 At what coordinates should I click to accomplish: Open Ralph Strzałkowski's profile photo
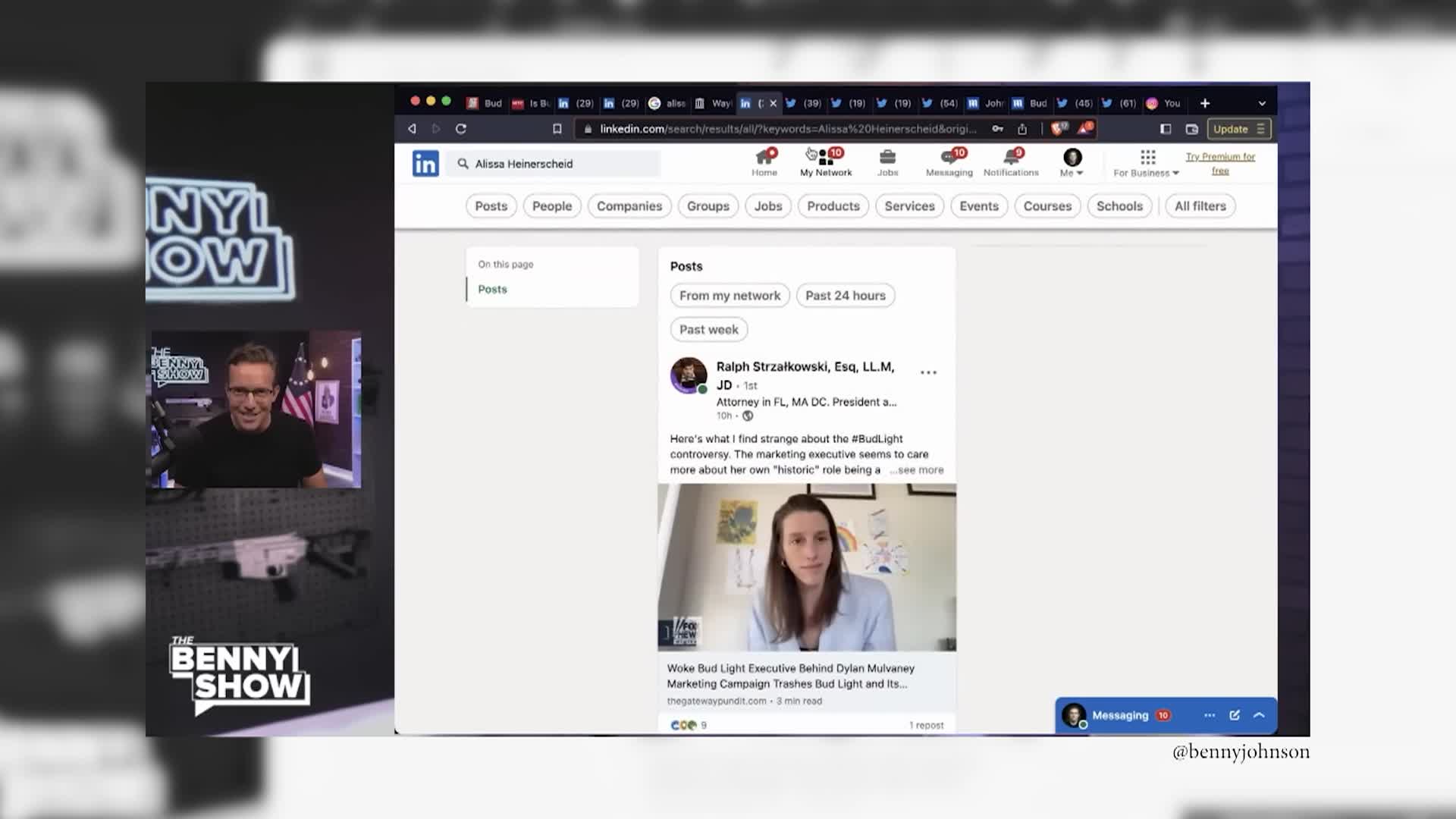689,375
